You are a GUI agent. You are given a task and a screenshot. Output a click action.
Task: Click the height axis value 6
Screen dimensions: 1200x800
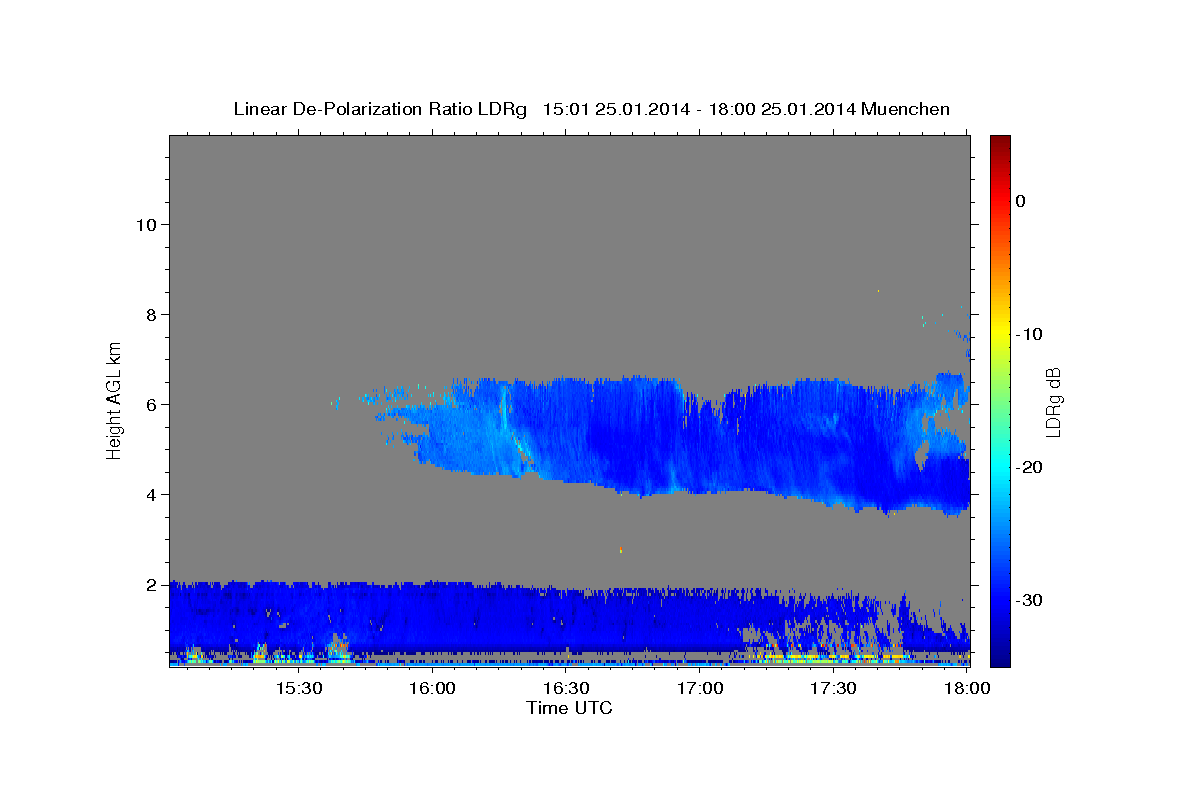pos(150,404)
